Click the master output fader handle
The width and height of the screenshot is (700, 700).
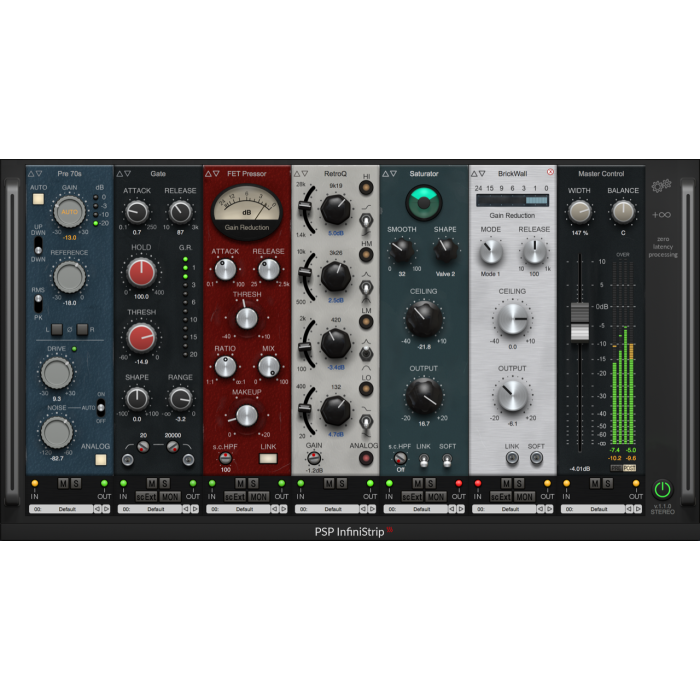point(579,322)
